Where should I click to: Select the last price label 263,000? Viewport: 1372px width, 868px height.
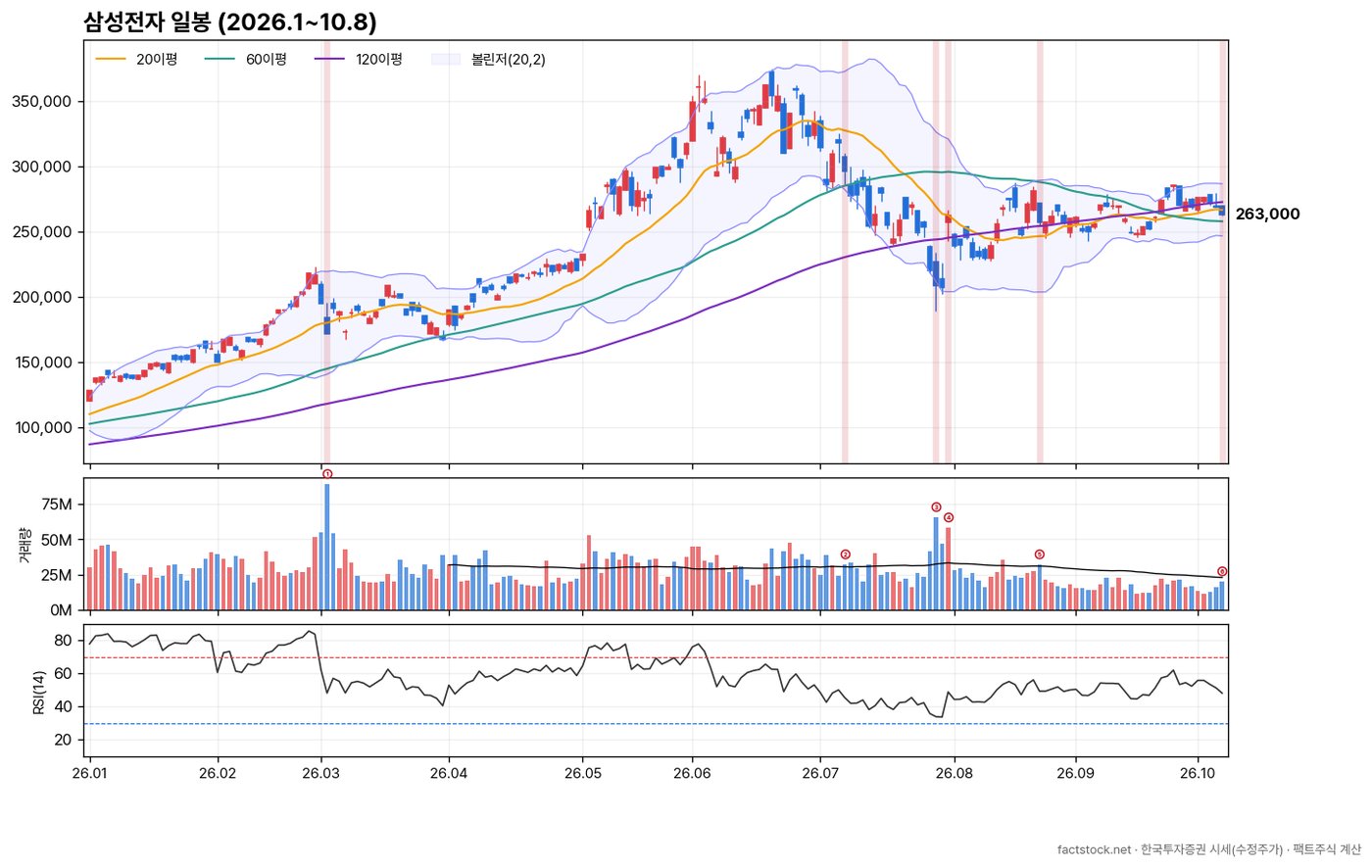(1267, 215)
